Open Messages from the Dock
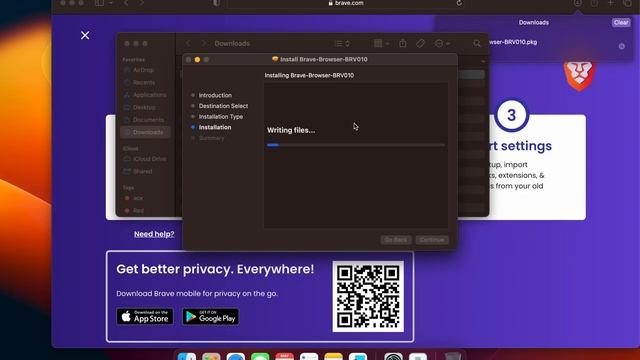Image resolution: width=640 pixels, height=360 pixels. (x=260, y=356)
